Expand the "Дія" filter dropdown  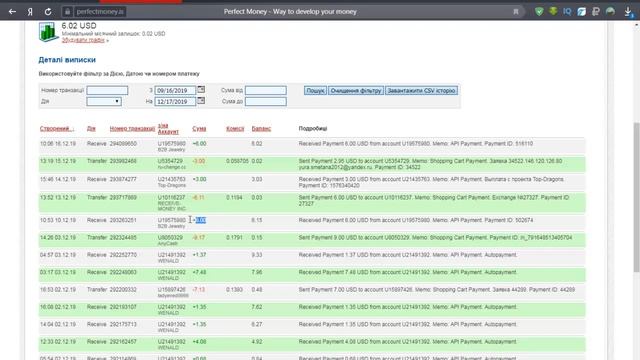click(x=104, y=101)
